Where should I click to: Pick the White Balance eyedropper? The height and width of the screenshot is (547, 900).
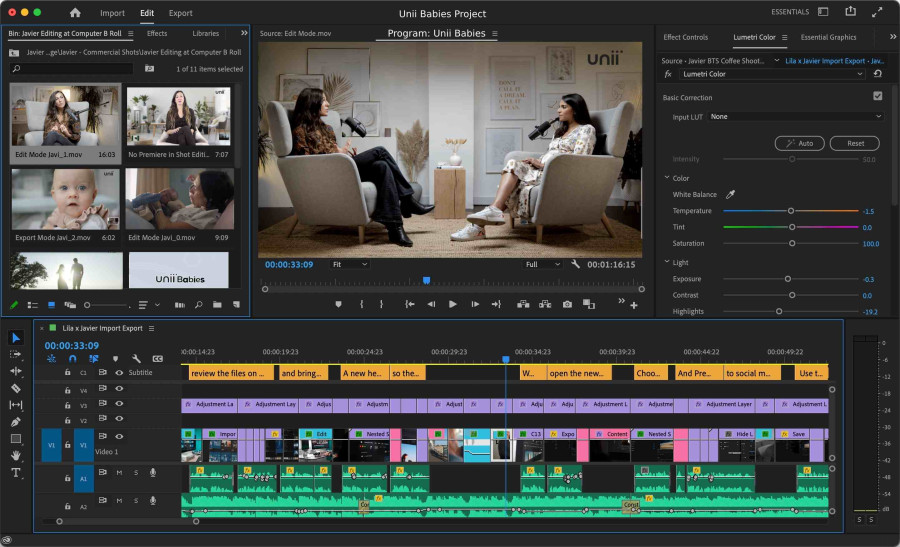click(x=730, y=195)
